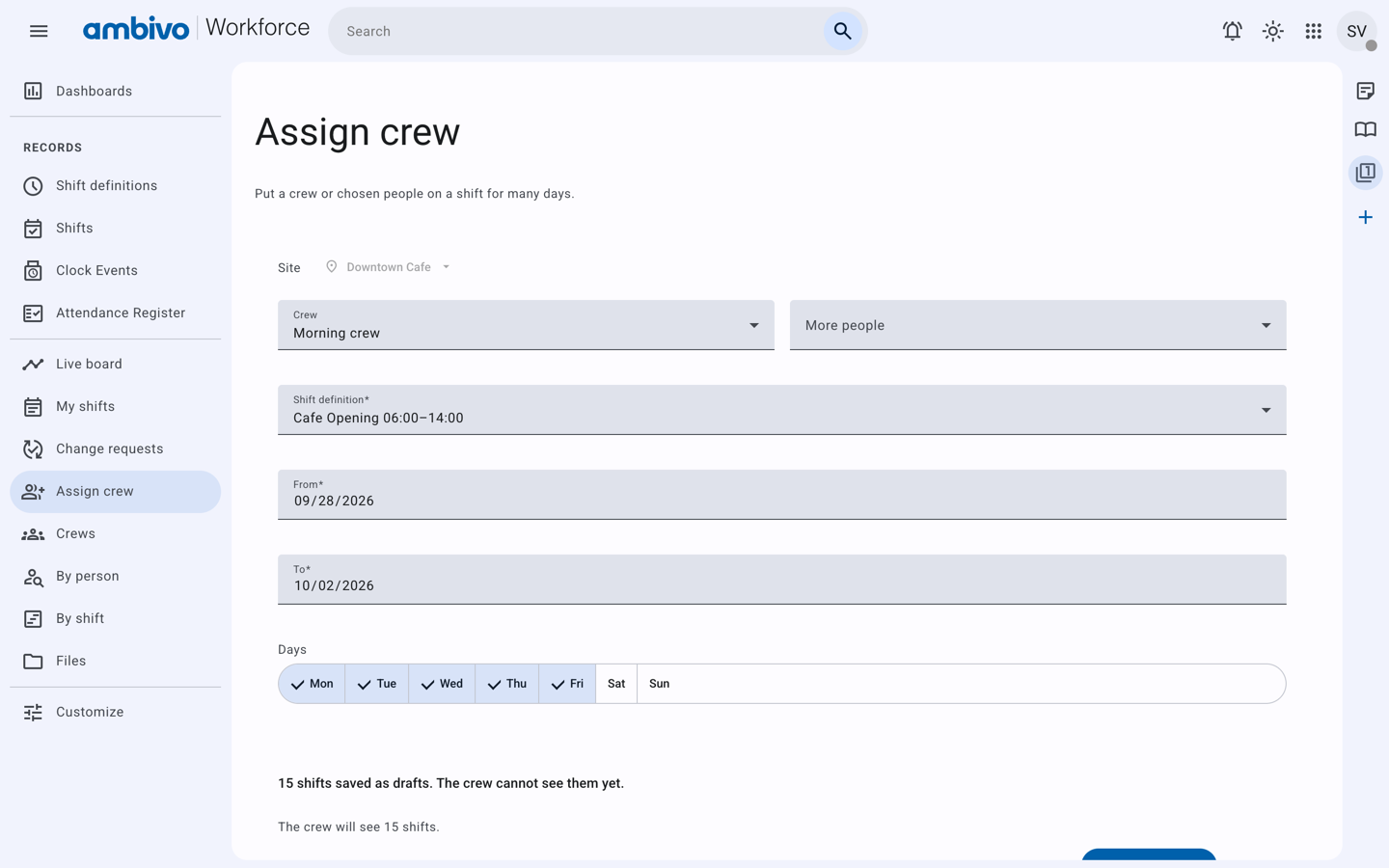Expand the More people dropdown
Viewport: 1389px width, 868px height.
tap(1038, 325)
